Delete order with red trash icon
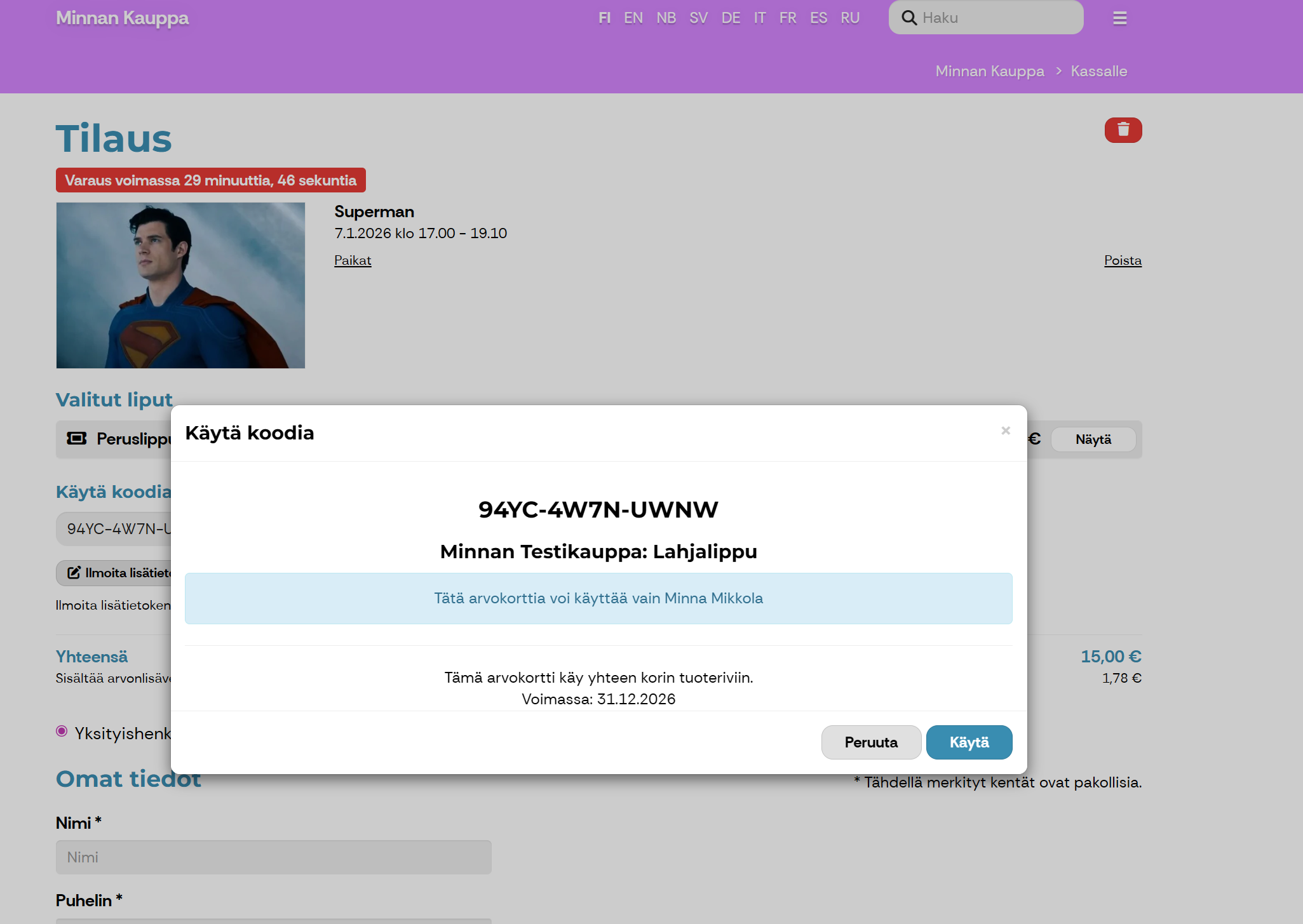This screenshot has height=924, width=1303. 1123,130
